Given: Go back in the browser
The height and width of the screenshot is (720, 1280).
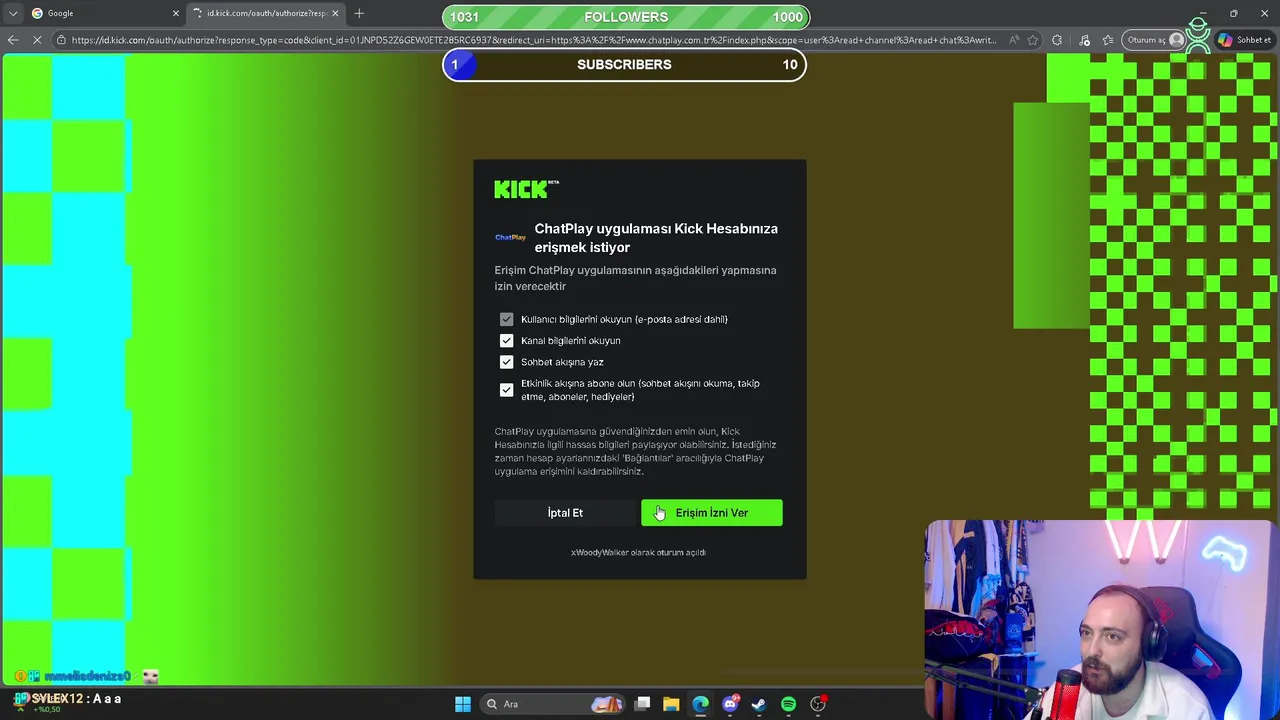Looking at the screenshot, I should point(13,40).
